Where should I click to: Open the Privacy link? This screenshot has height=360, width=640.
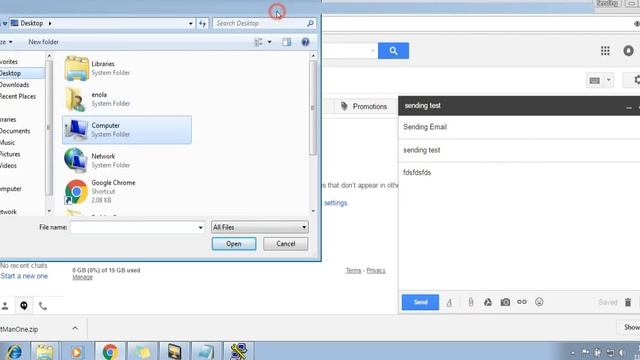[376, 271]
